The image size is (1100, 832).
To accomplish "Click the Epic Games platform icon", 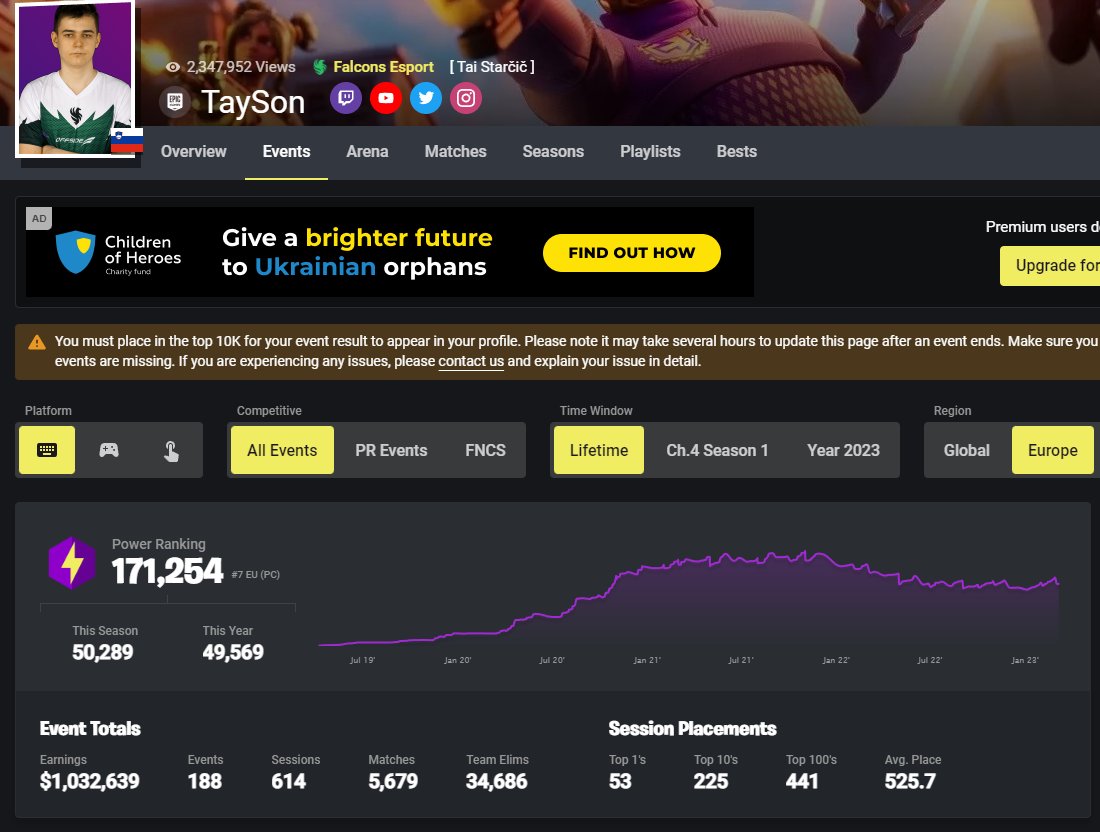I will (x=175, y=102).
